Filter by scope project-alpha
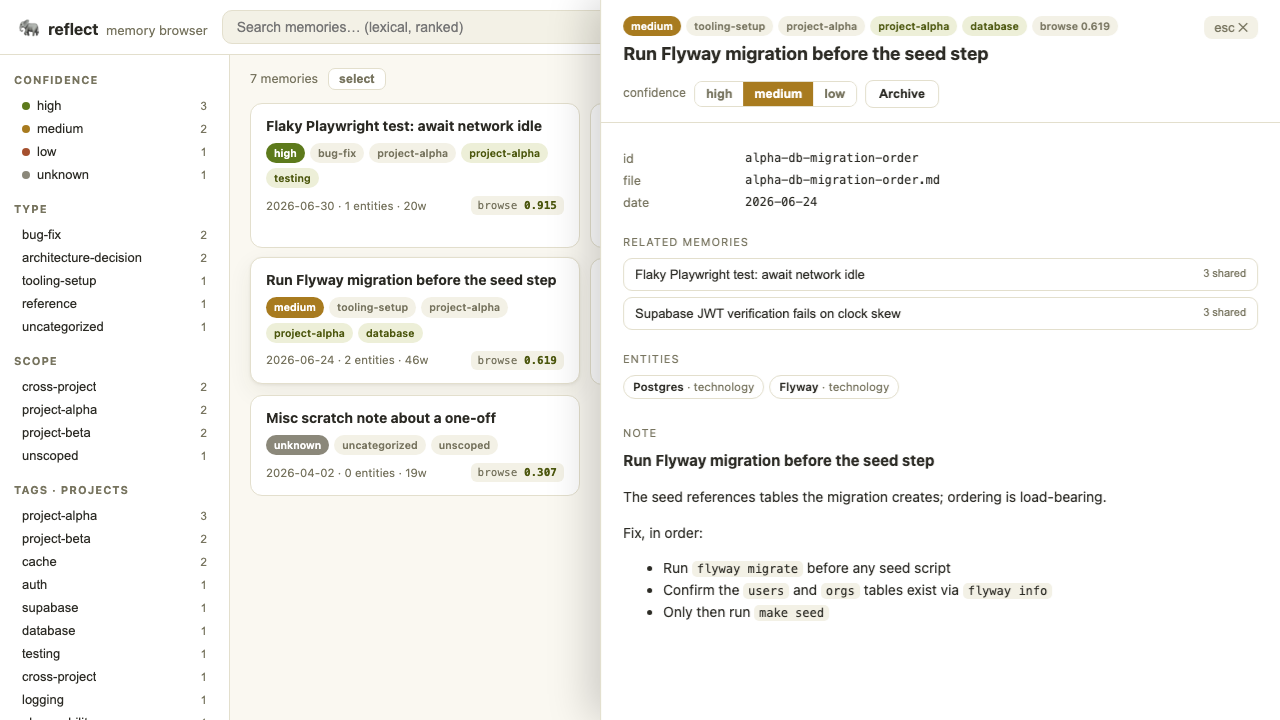The height and width of the screenshot is (720, 1280). 114,410
